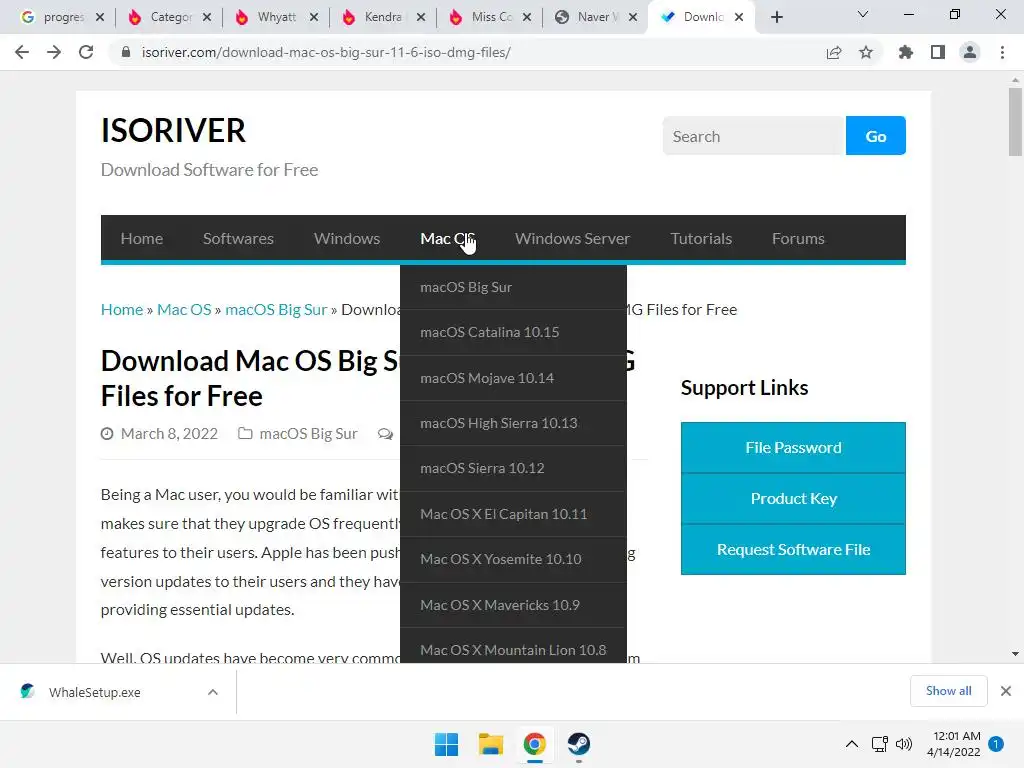Open the volume speaker icon
Screen dimensions: 1024x768
point(904,744)
